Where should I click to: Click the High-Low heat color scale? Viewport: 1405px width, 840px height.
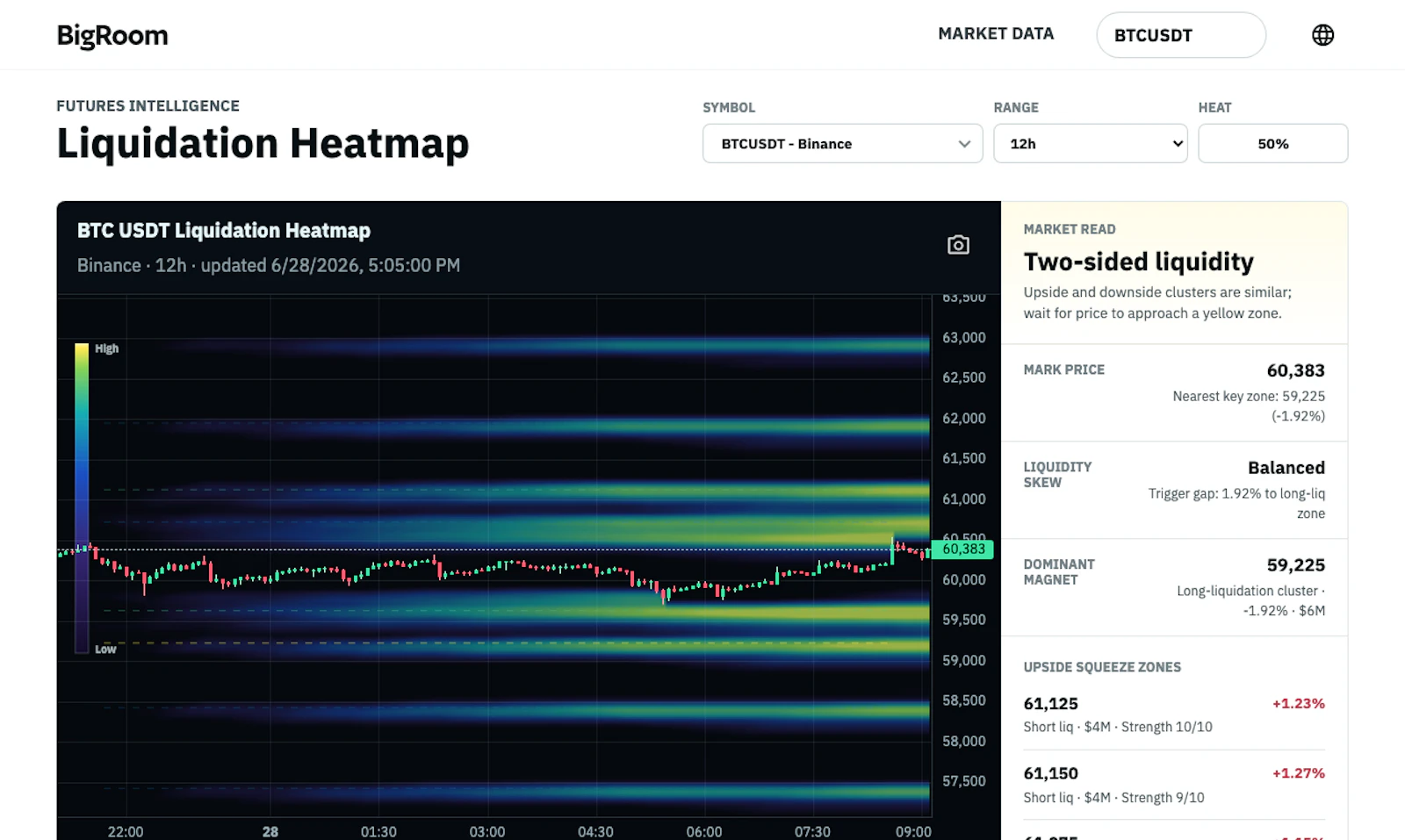[82, 498]
